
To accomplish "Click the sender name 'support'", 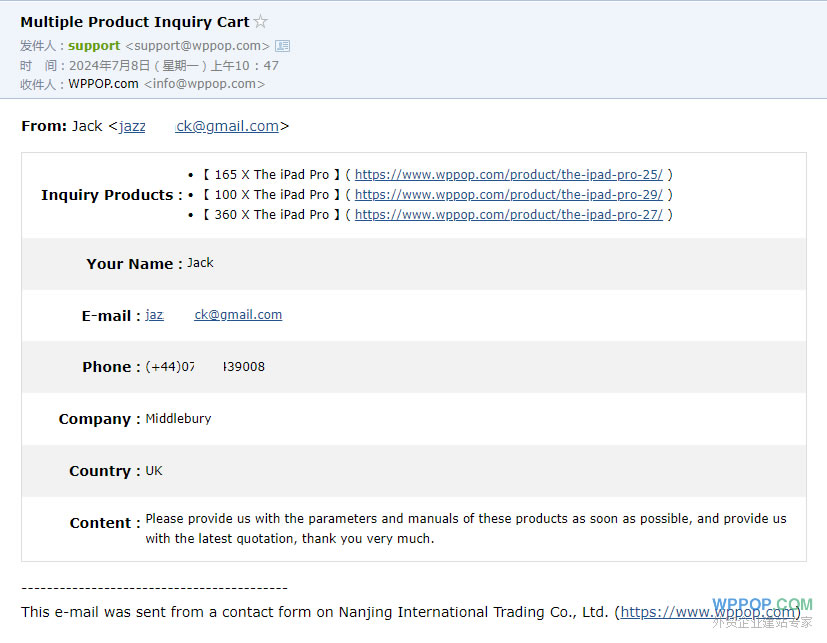I will click(94, 46).
